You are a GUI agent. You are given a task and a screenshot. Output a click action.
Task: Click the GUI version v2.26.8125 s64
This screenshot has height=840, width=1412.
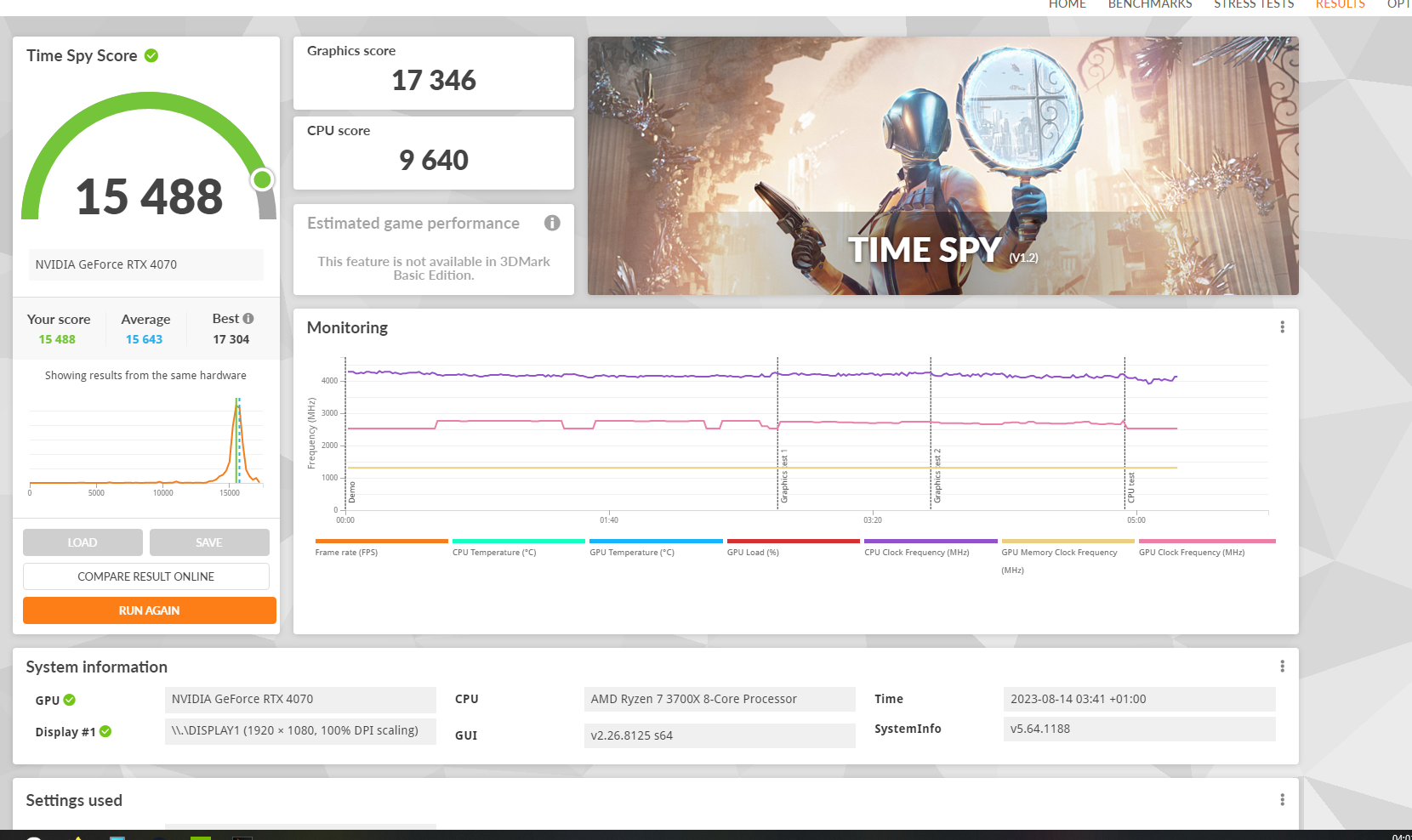[720, 735]
